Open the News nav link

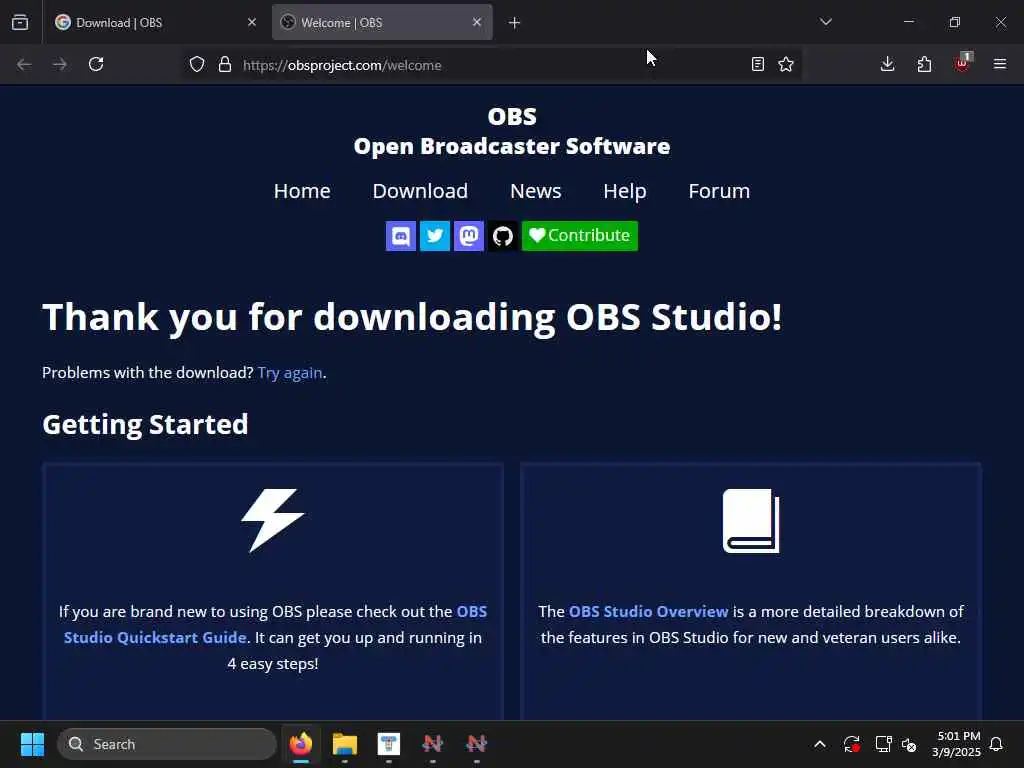(536, 191)
